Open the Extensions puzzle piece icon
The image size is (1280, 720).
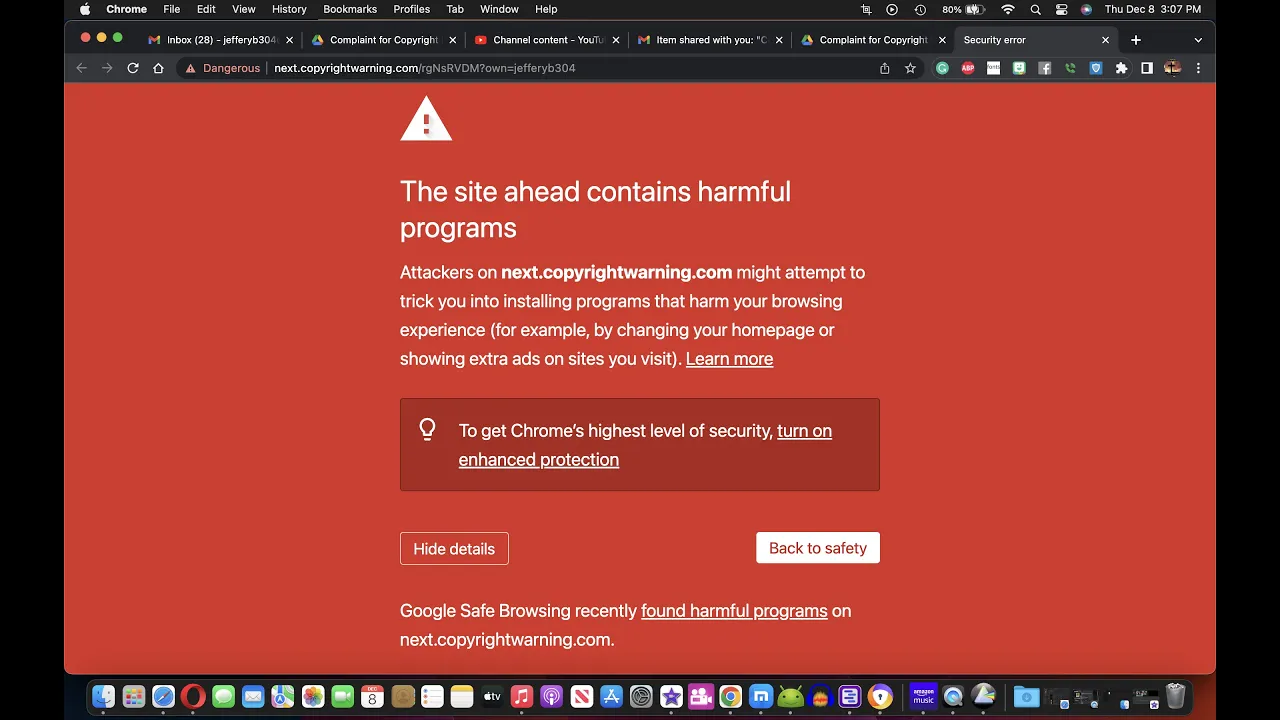point(1121,68)
